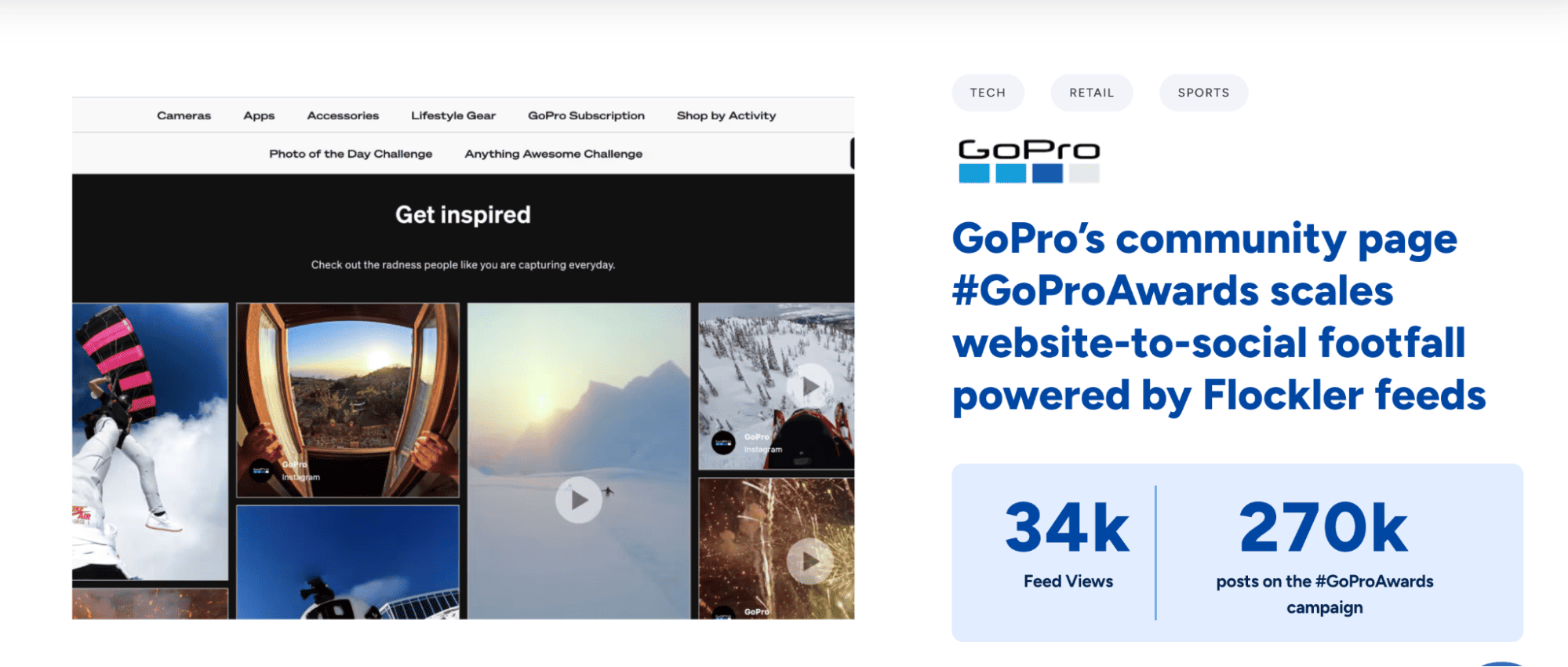This screenshot has width=1568, height=667.
Task: Select the Anything Awesome Challenge tab
Action: point(554,154)
